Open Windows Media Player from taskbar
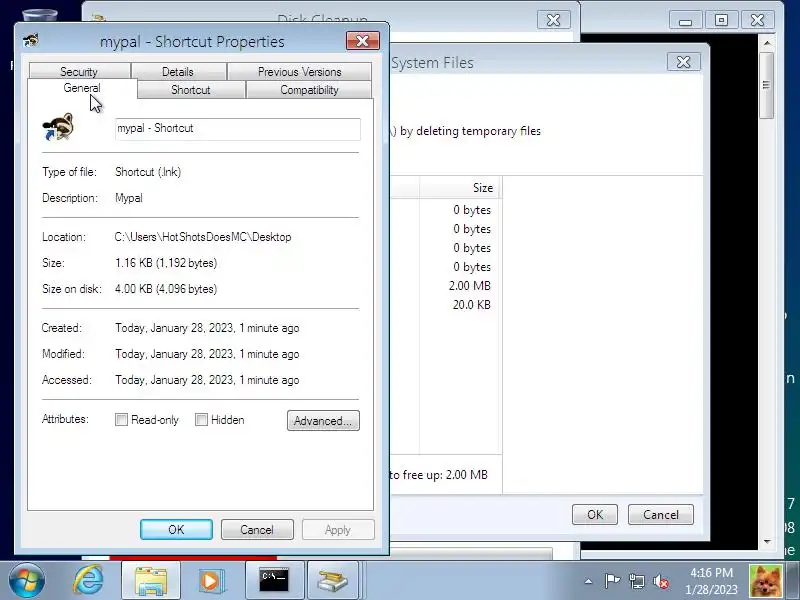This screenshot has width=800, height=600. [x=210, y=581]
